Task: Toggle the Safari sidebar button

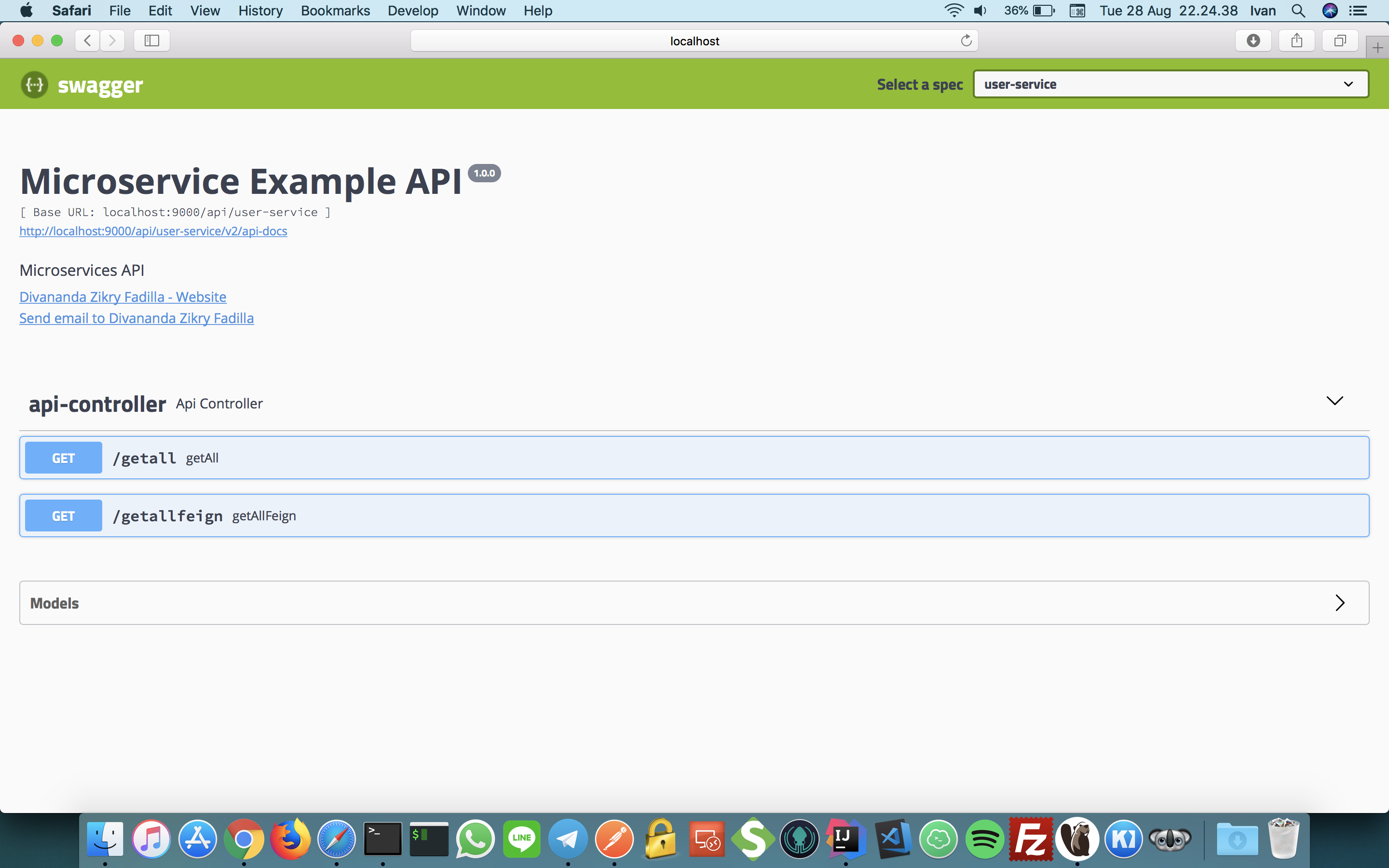Action: pyautogui.click(x=151, y=40)
